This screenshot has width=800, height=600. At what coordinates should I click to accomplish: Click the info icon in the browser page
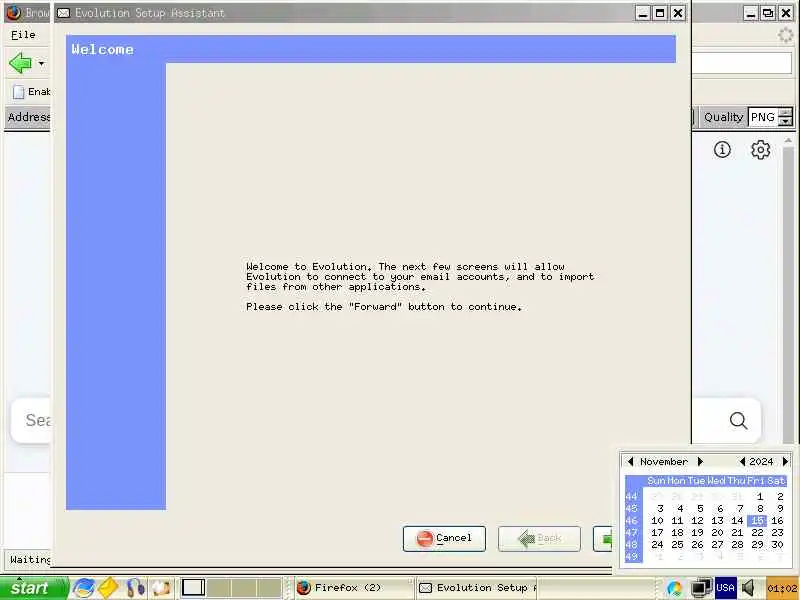(722, 149)
